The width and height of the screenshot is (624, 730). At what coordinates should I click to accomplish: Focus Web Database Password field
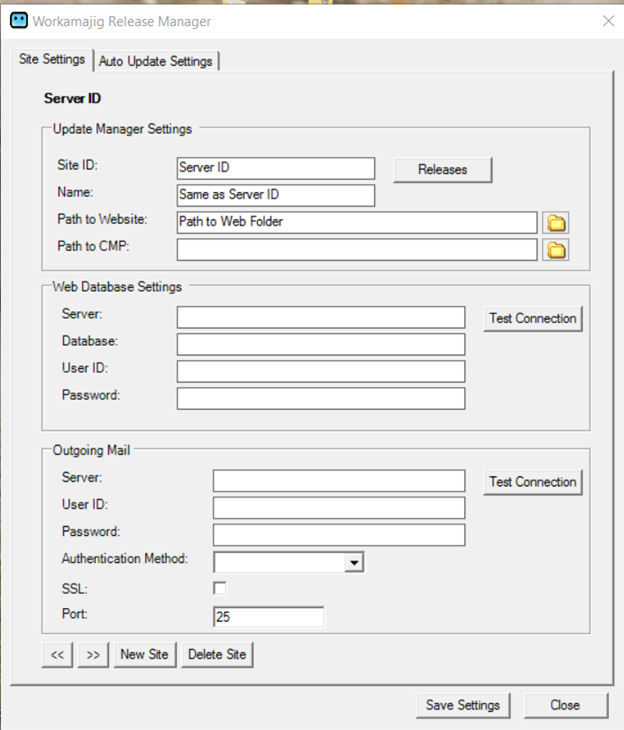pos(321,399)
